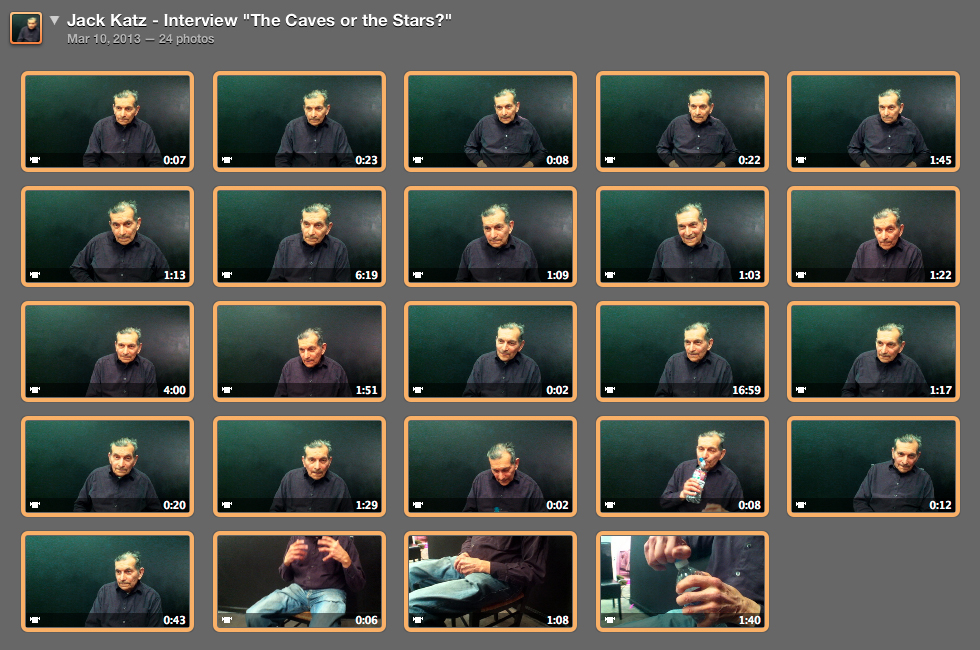Click the camera icon on the 0:07 clip
This screenshot has width=980, height=650.
point(35,160)
